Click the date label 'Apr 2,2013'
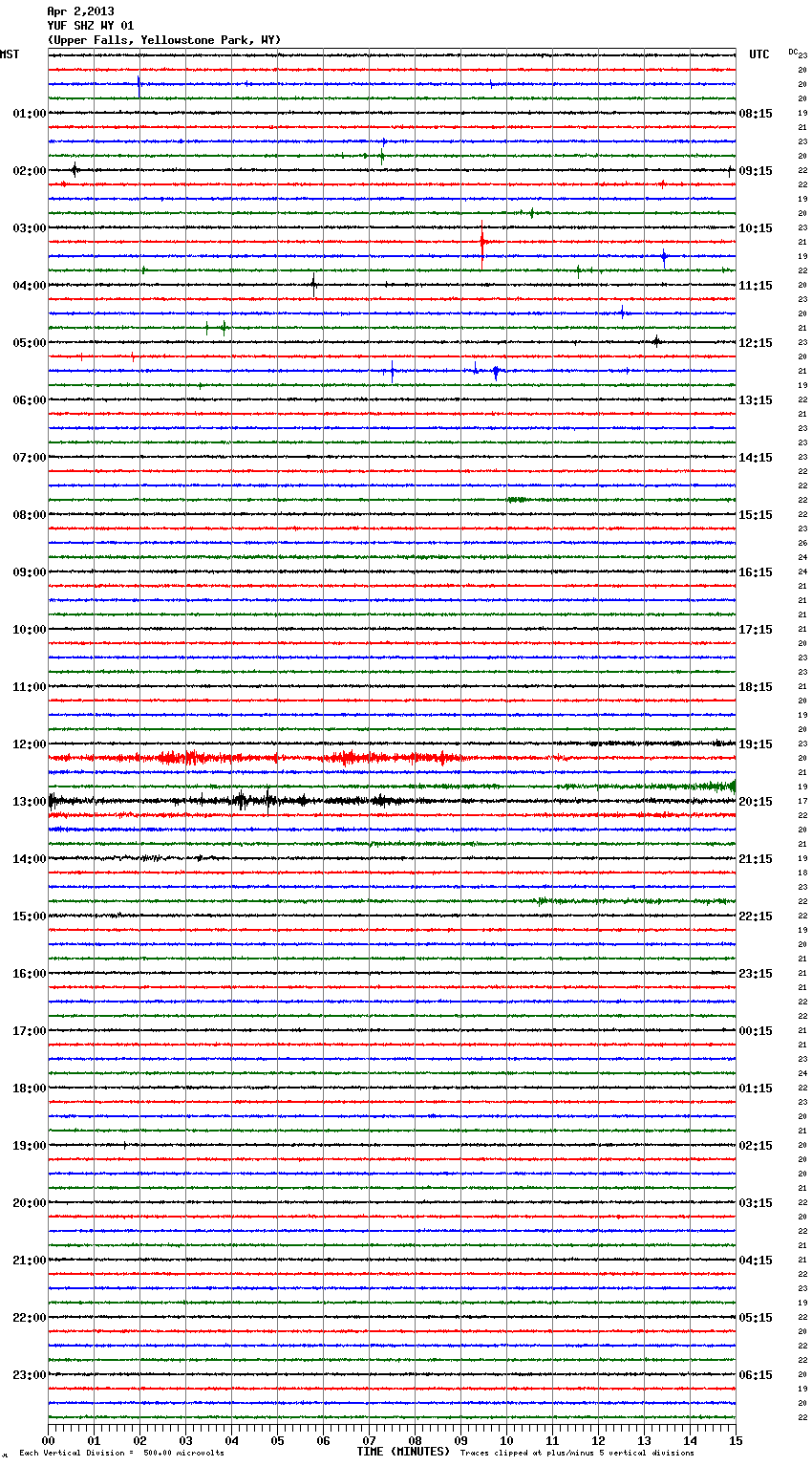This screenshot has height=1466, width=812. (x=80, y=11)
